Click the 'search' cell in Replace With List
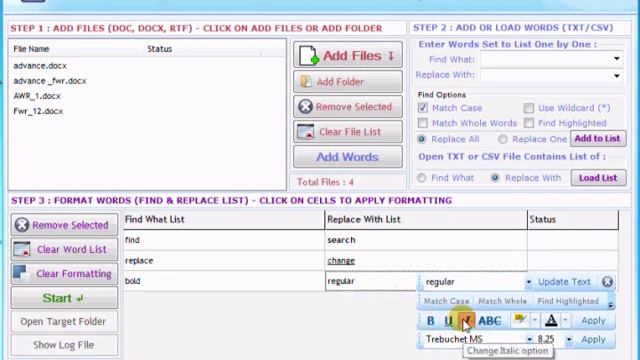 [426, 240]
